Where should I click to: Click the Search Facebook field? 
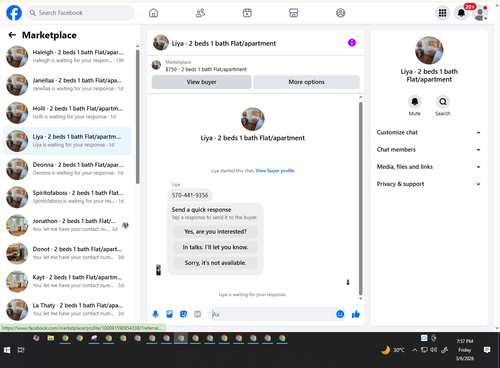(x=80, y=13)
